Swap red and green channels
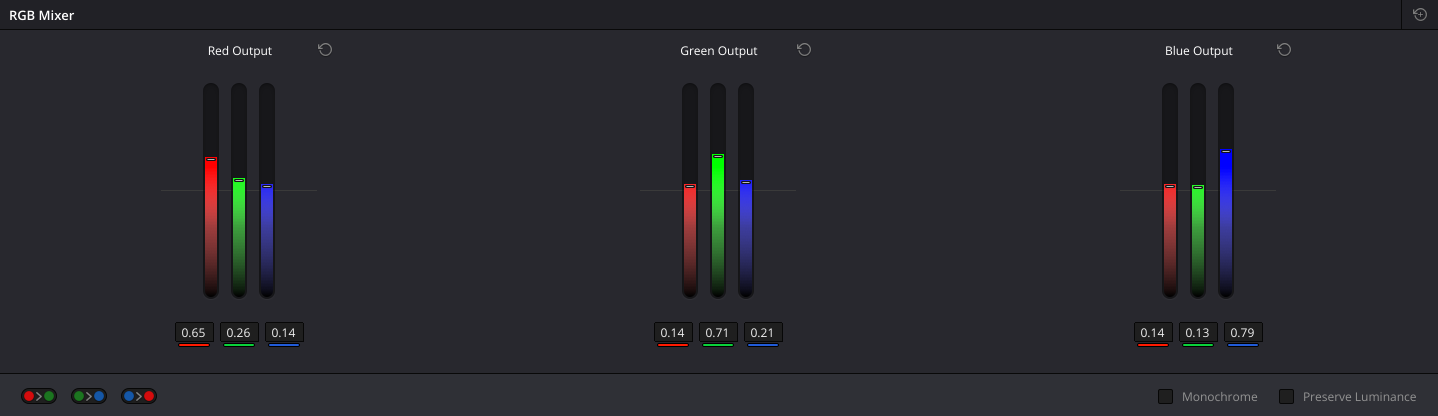 [39, 396]
